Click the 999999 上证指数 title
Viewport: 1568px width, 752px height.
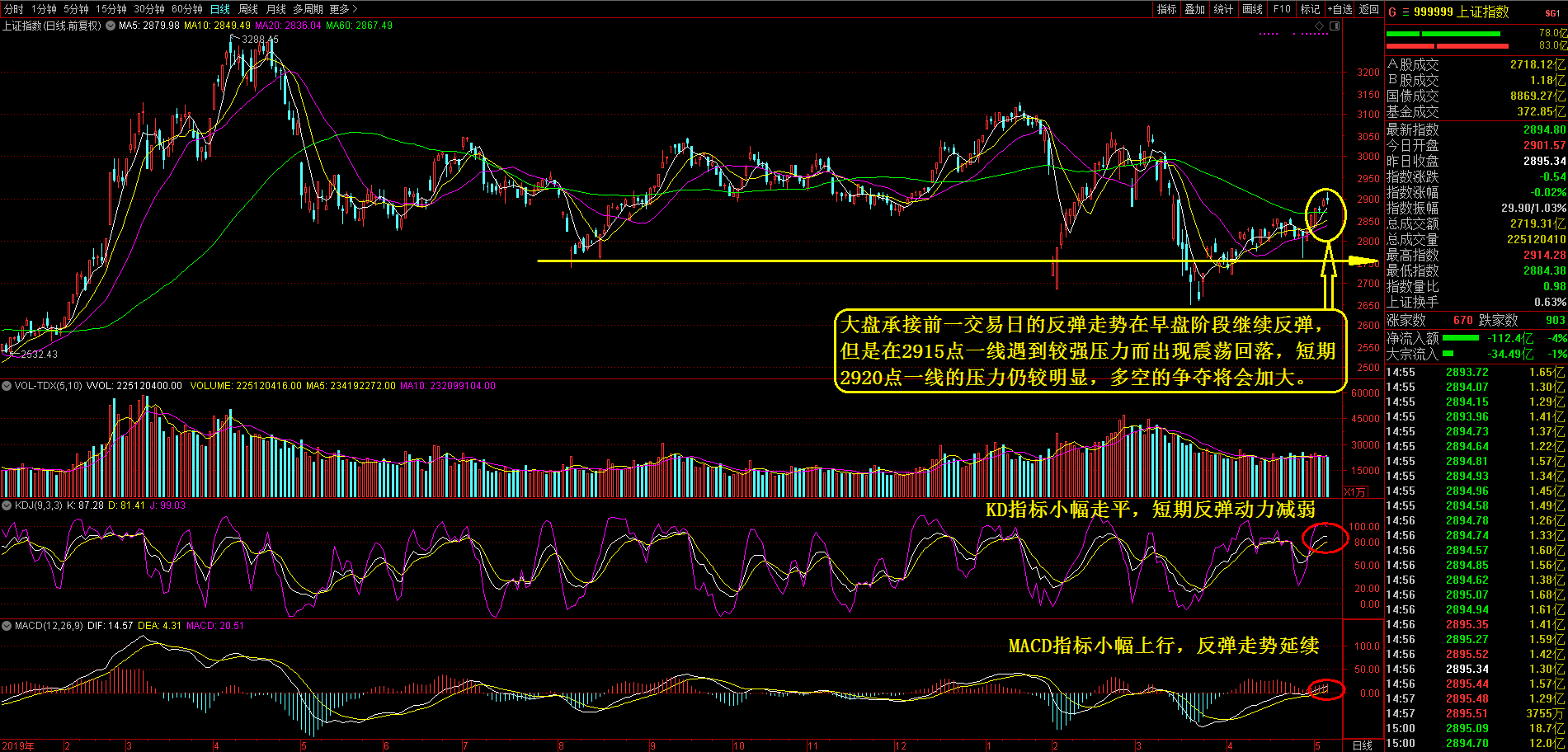point(1461,12)
